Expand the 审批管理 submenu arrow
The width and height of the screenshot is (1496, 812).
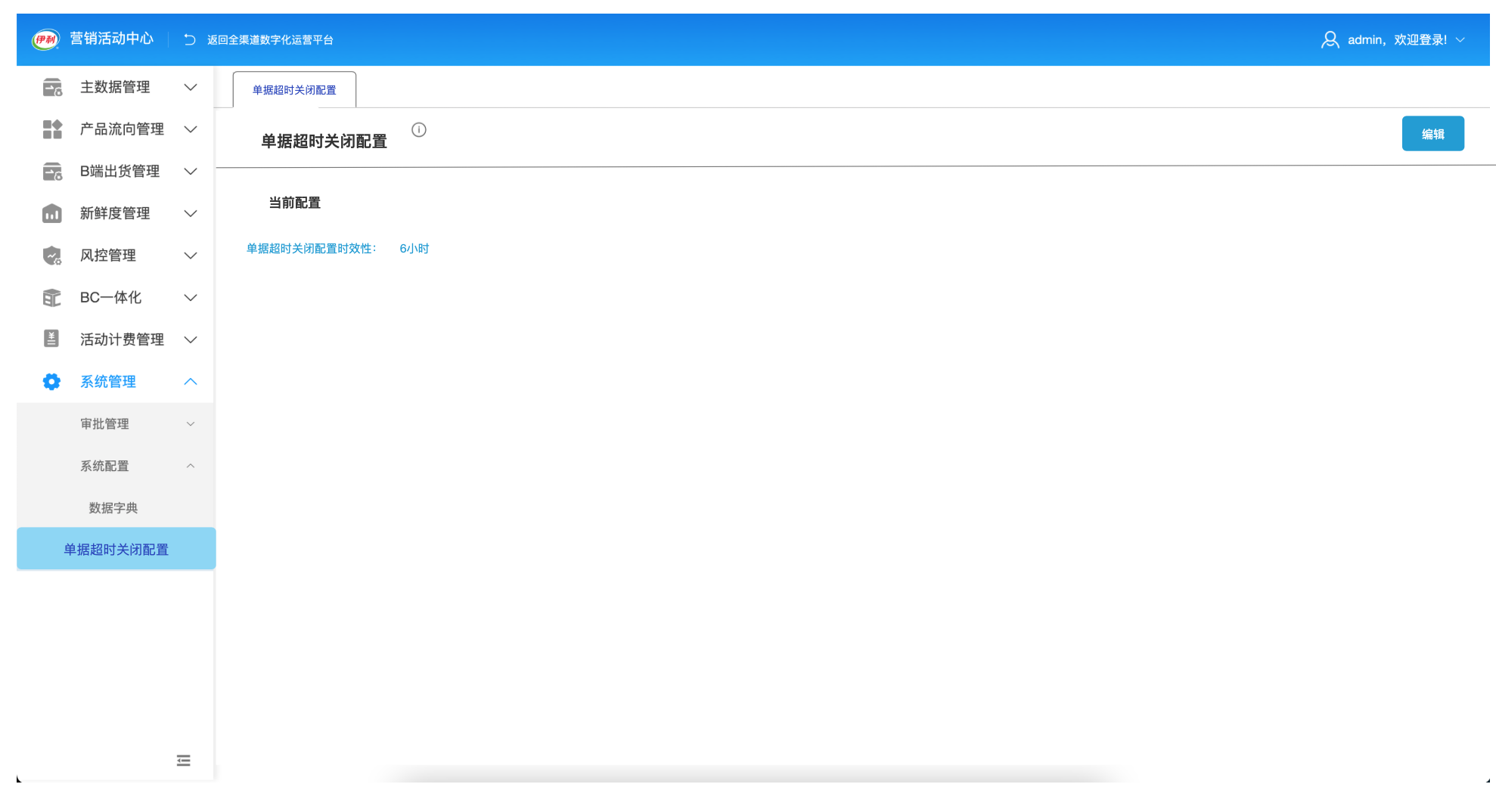point(191,424)
